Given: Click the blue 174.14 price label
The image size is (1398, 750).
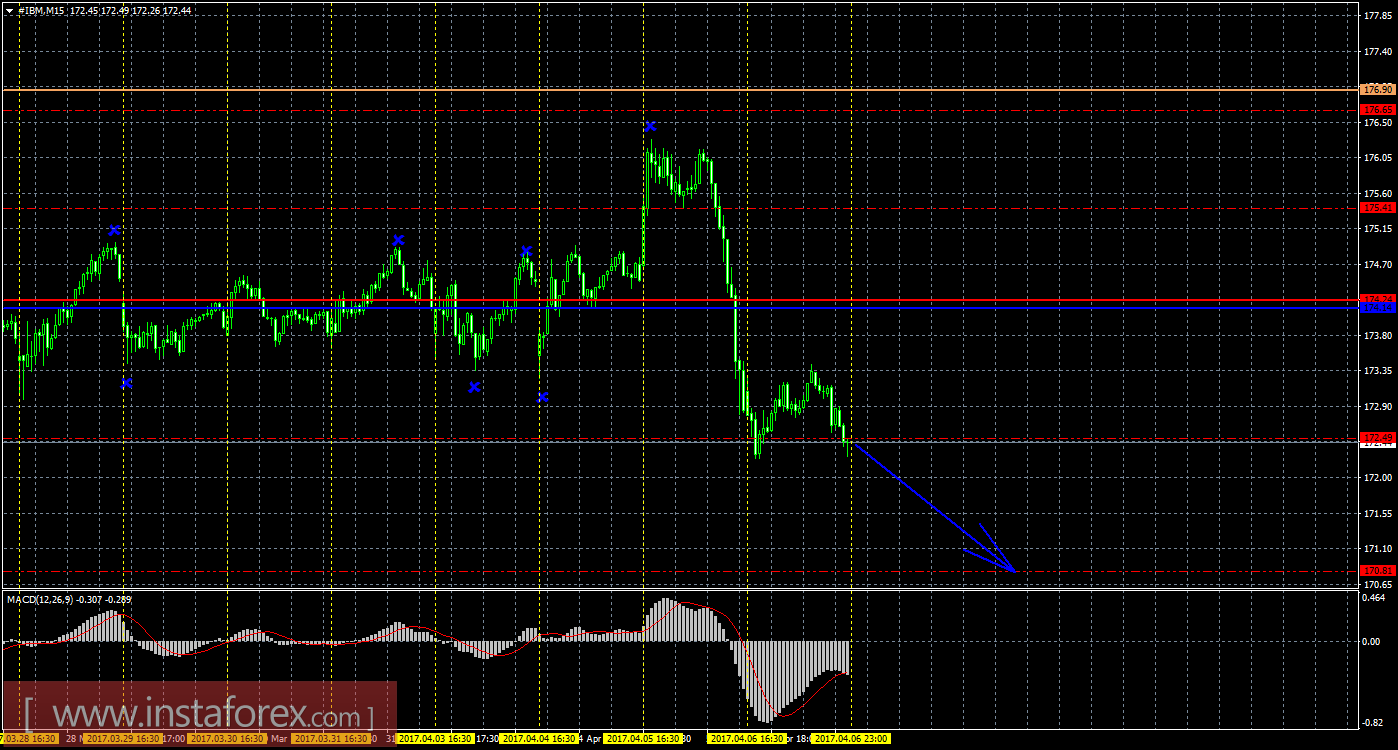Looking at the screenshot, I should click(x=1378, y=308).
